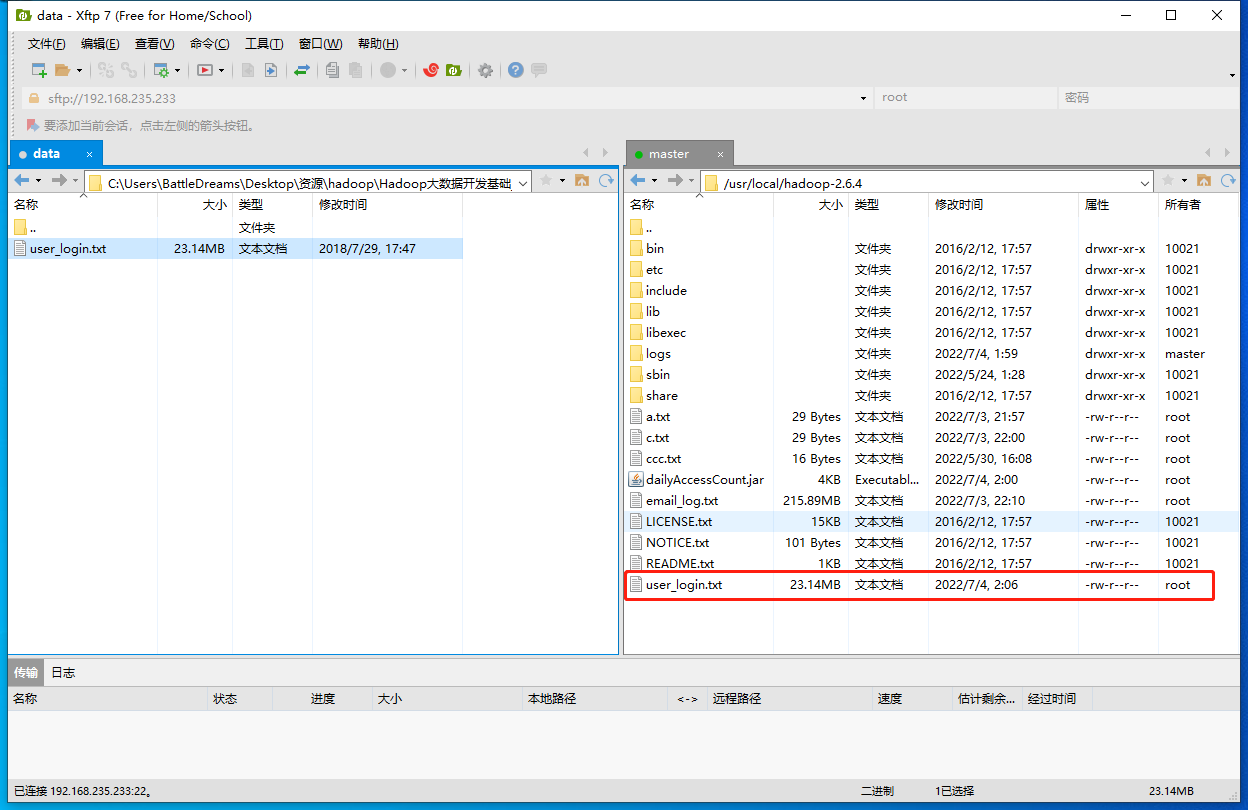1248x810 pixels.
Task: Sort remote files by 属性 column
Action: pos(1118,205)
